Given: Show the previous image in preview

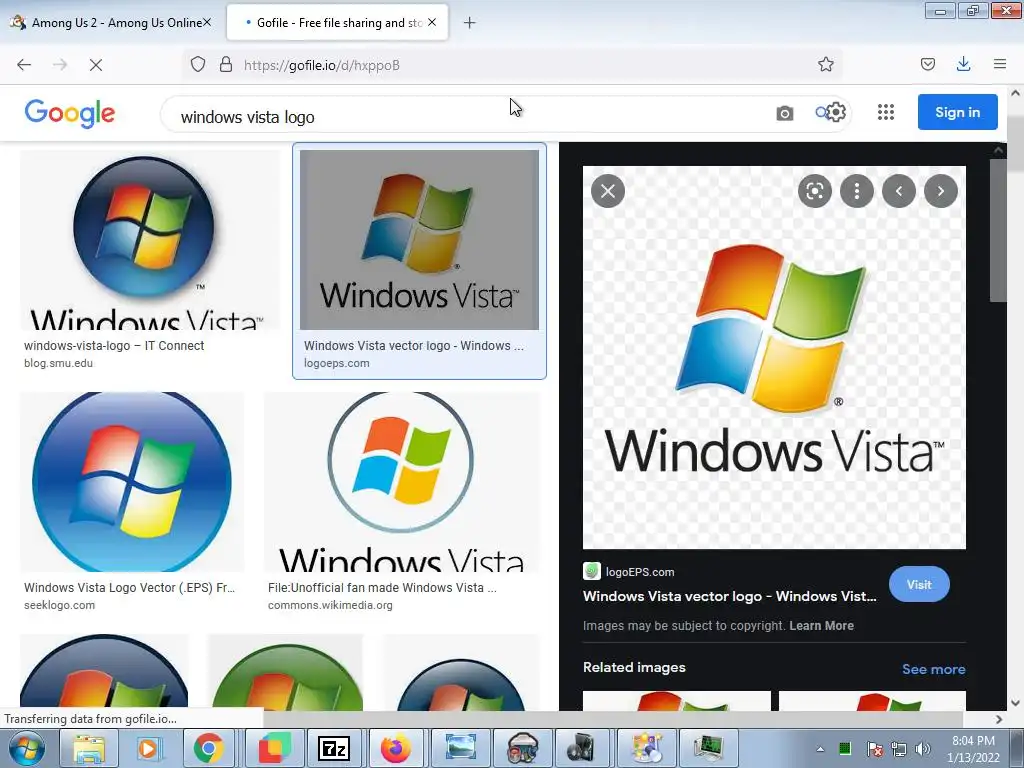Looking at the screenshot, I should click(x=899, y=191).
